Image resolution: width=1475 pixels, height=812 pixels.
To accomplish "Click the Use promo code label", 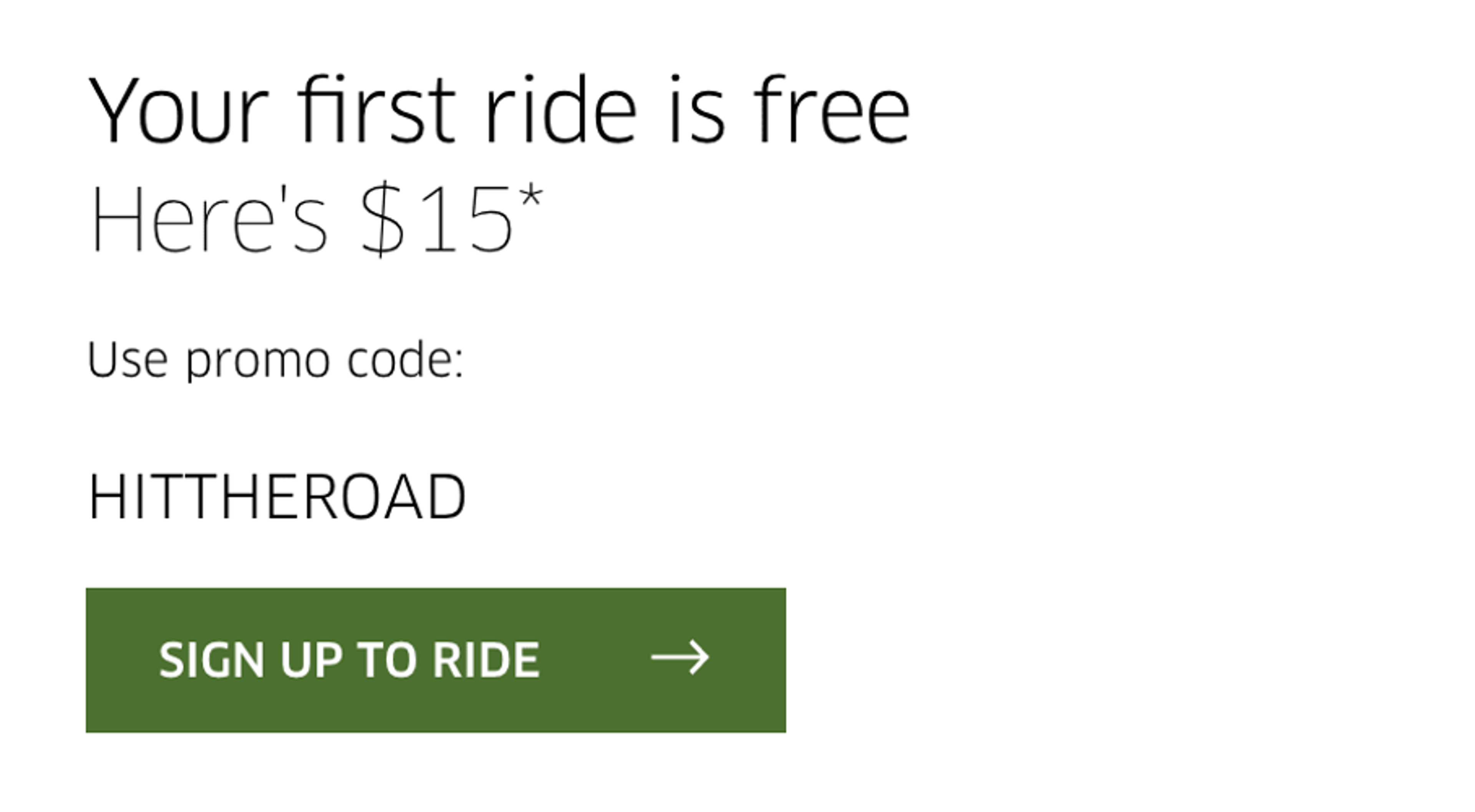I will tap(277, 359).
